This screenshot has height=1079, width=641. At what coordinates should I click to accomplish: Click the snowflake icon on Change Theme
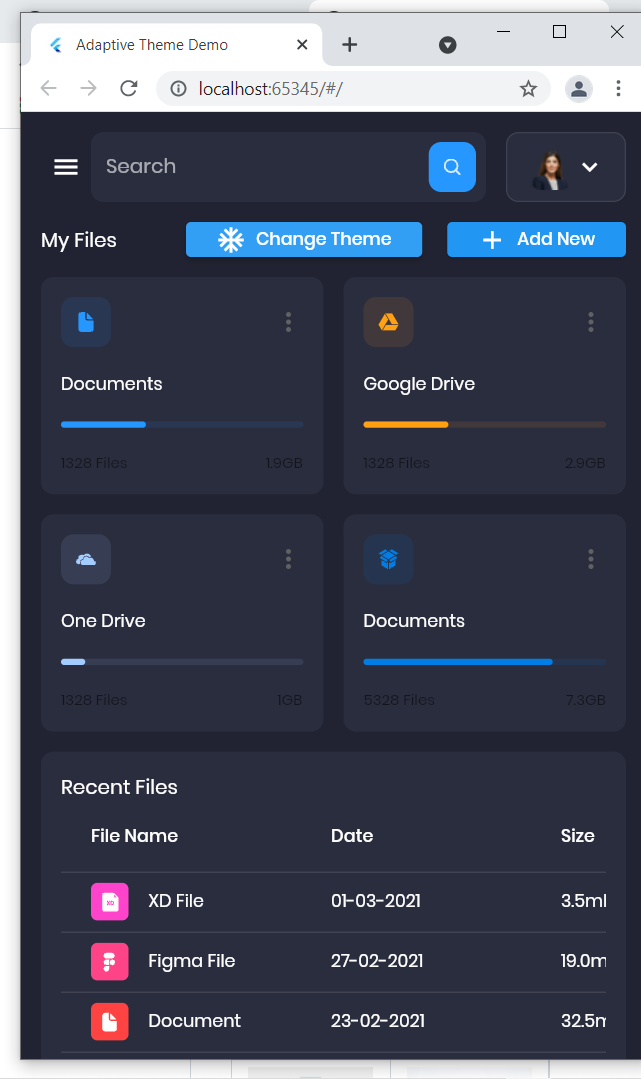tap(231, 239)
